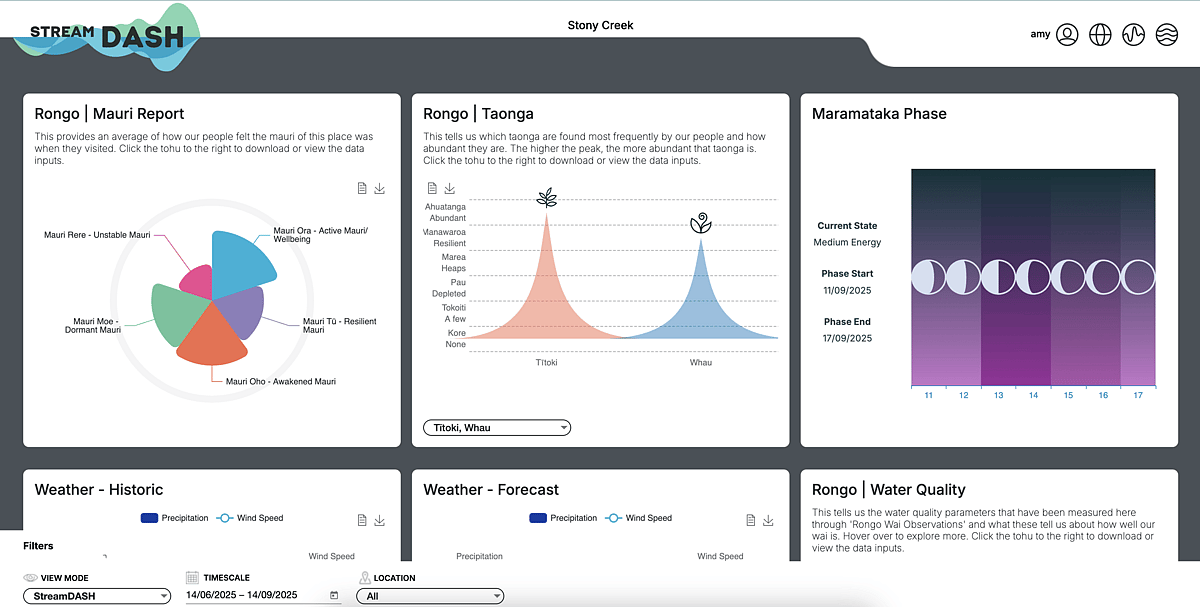The image size is (1200, 607).
Task: Click the Tītoki axis label
Action: [x=546, y=362]
